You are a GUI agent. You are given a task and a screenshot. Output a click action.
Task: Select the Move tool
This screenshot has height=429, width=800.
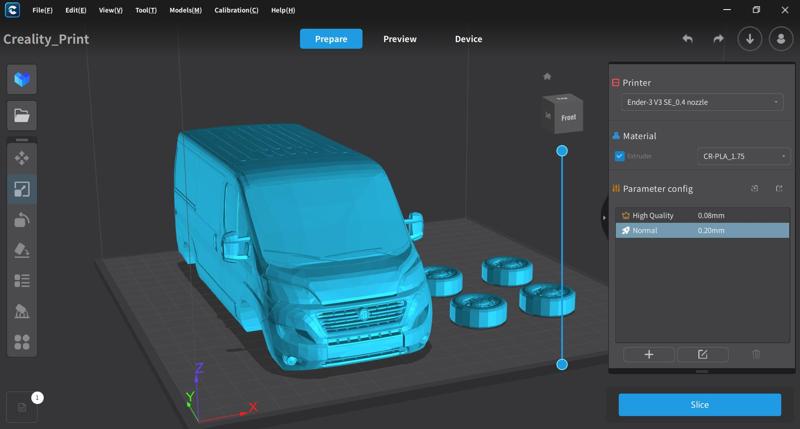pyautogui.click(x=21, y=158)
